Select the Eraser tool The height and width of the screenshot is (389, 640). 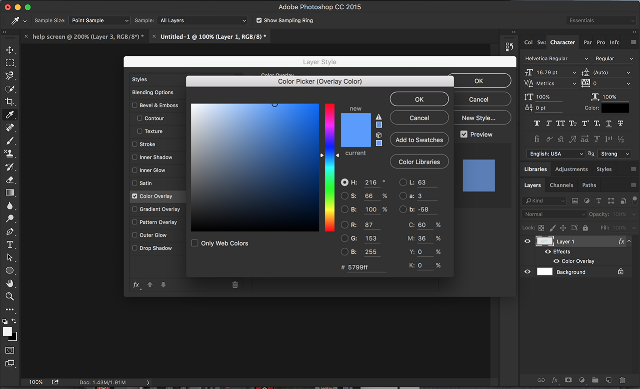point(9,180)
